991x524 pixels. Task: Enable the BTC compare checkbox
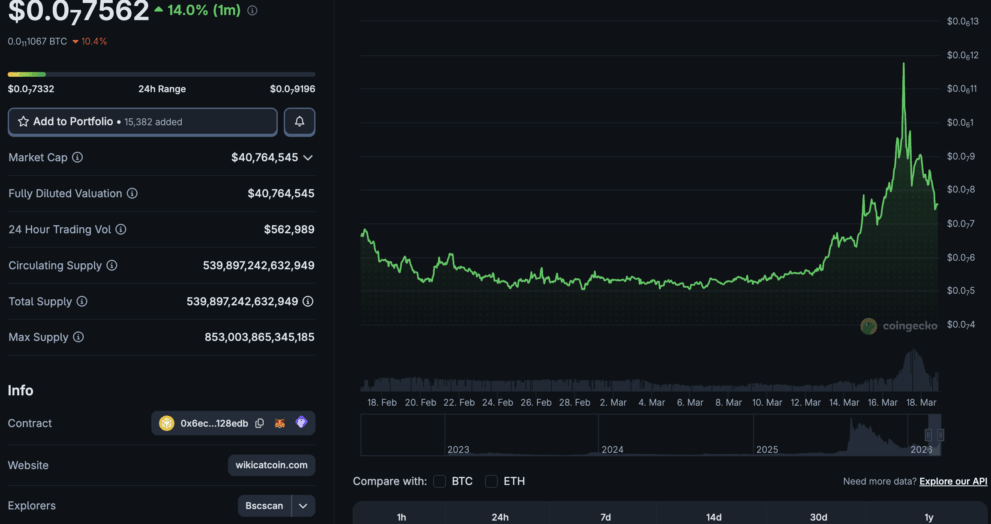pyautogui.click(x=440, y=481)
